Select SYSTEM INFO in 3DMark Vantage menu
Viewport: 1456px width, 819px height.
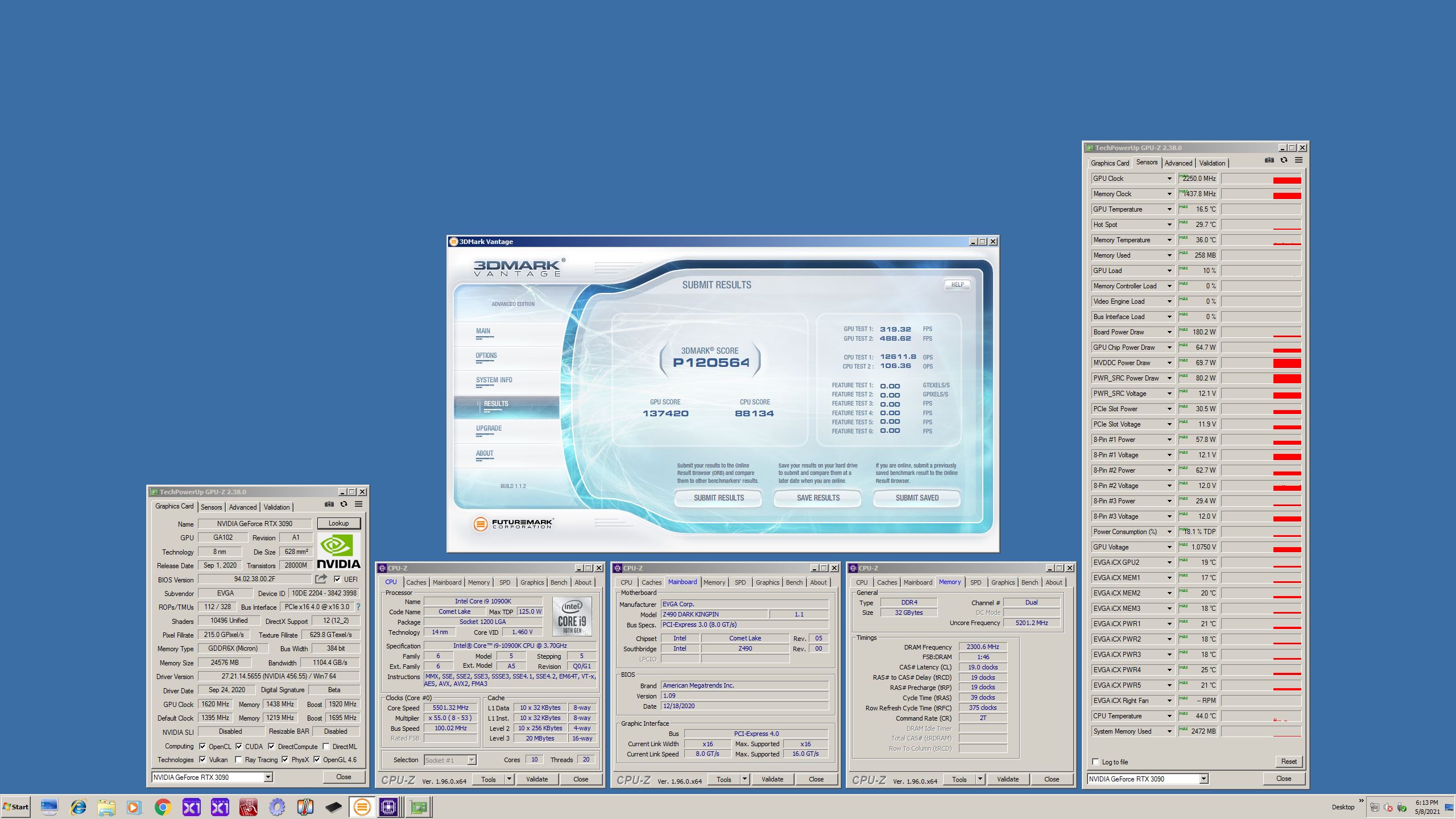494,380
